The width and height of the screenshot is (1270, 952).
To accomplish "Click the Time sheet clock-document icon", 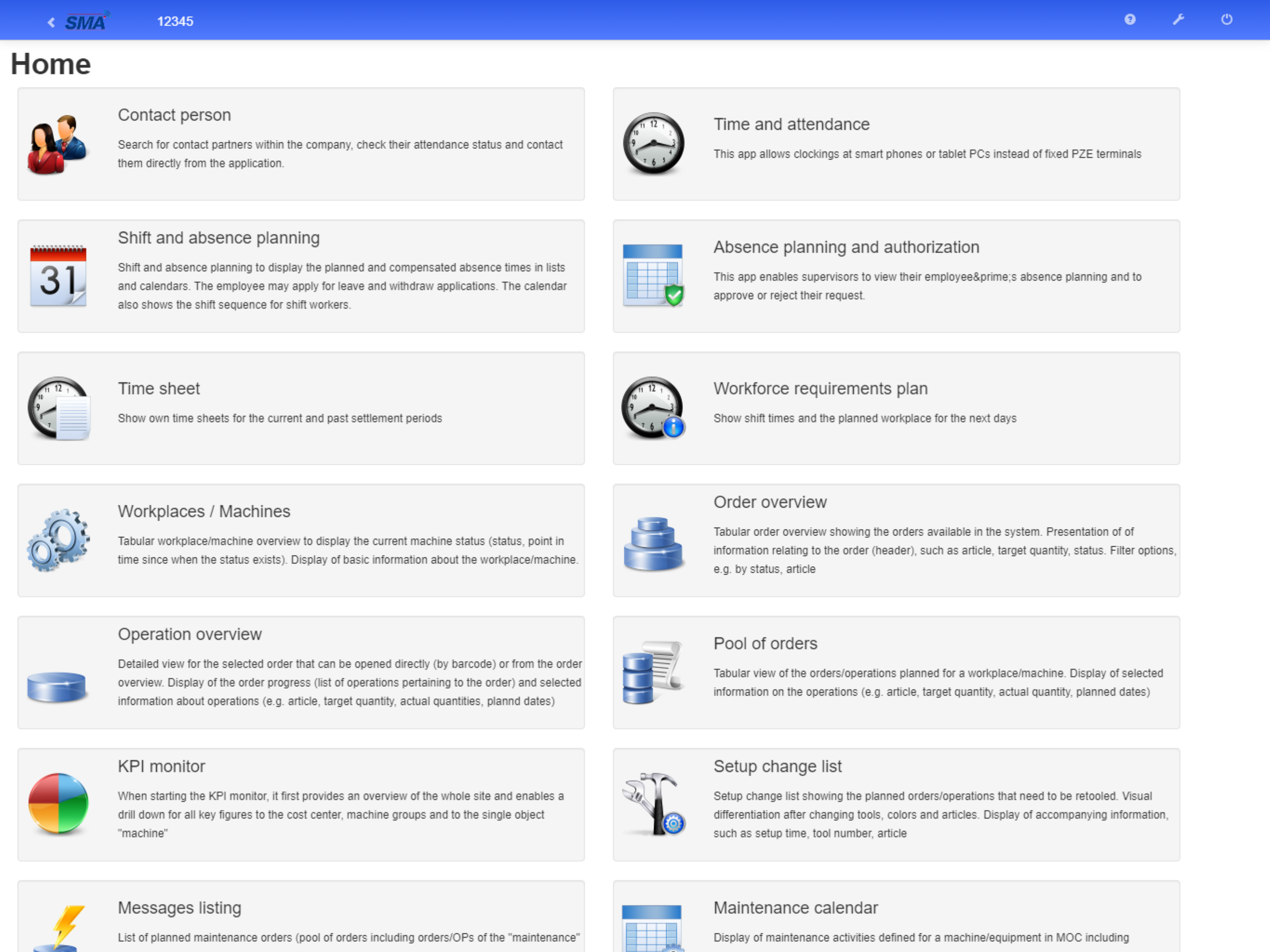I will point(59,408).
